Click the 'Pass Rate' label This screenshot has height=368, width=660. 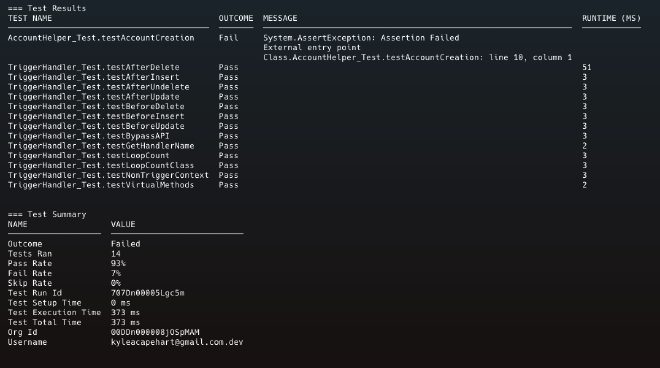coord(30,264)
